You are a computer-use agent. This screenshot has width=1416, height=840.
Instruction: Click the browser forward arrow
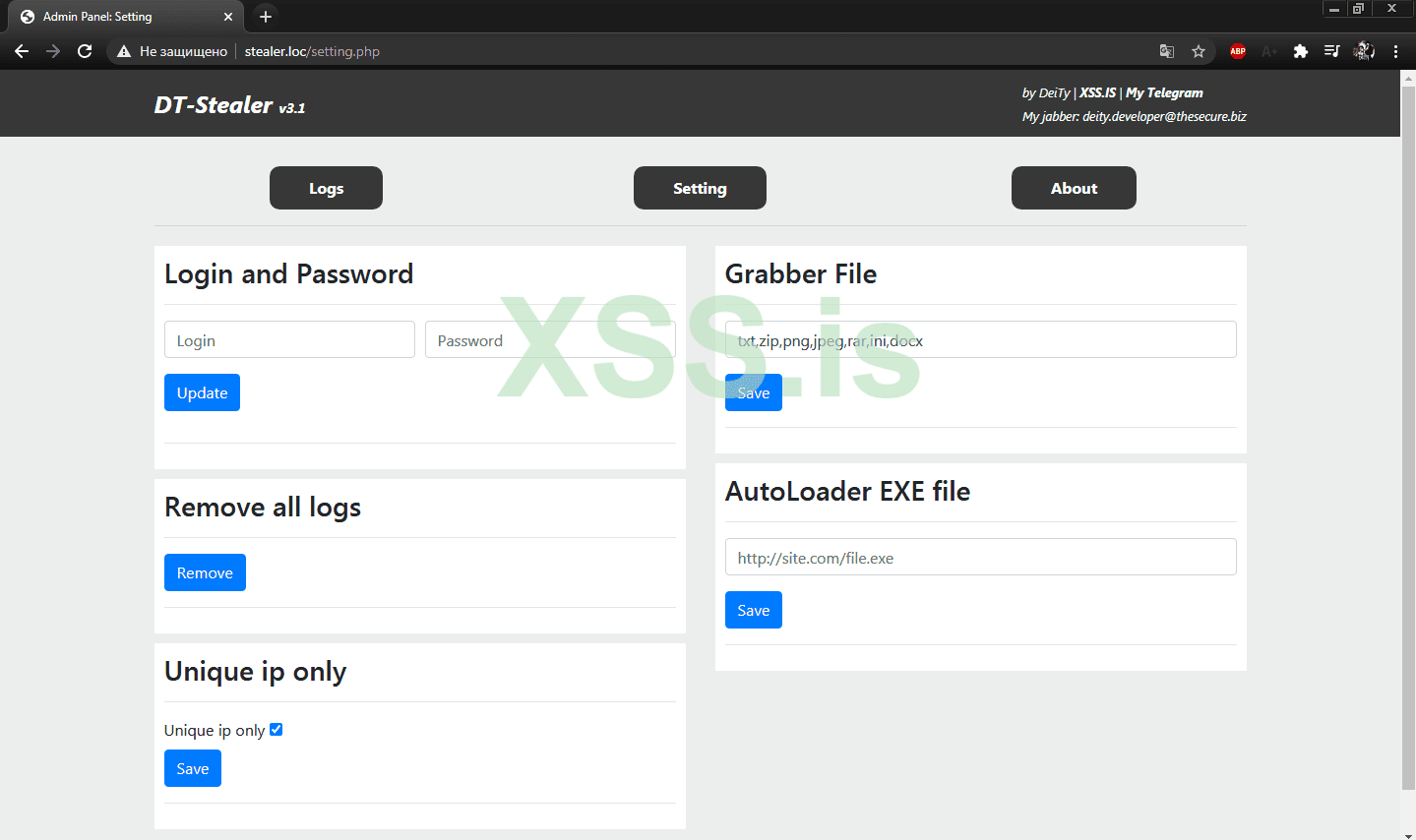tap(53, 51)
